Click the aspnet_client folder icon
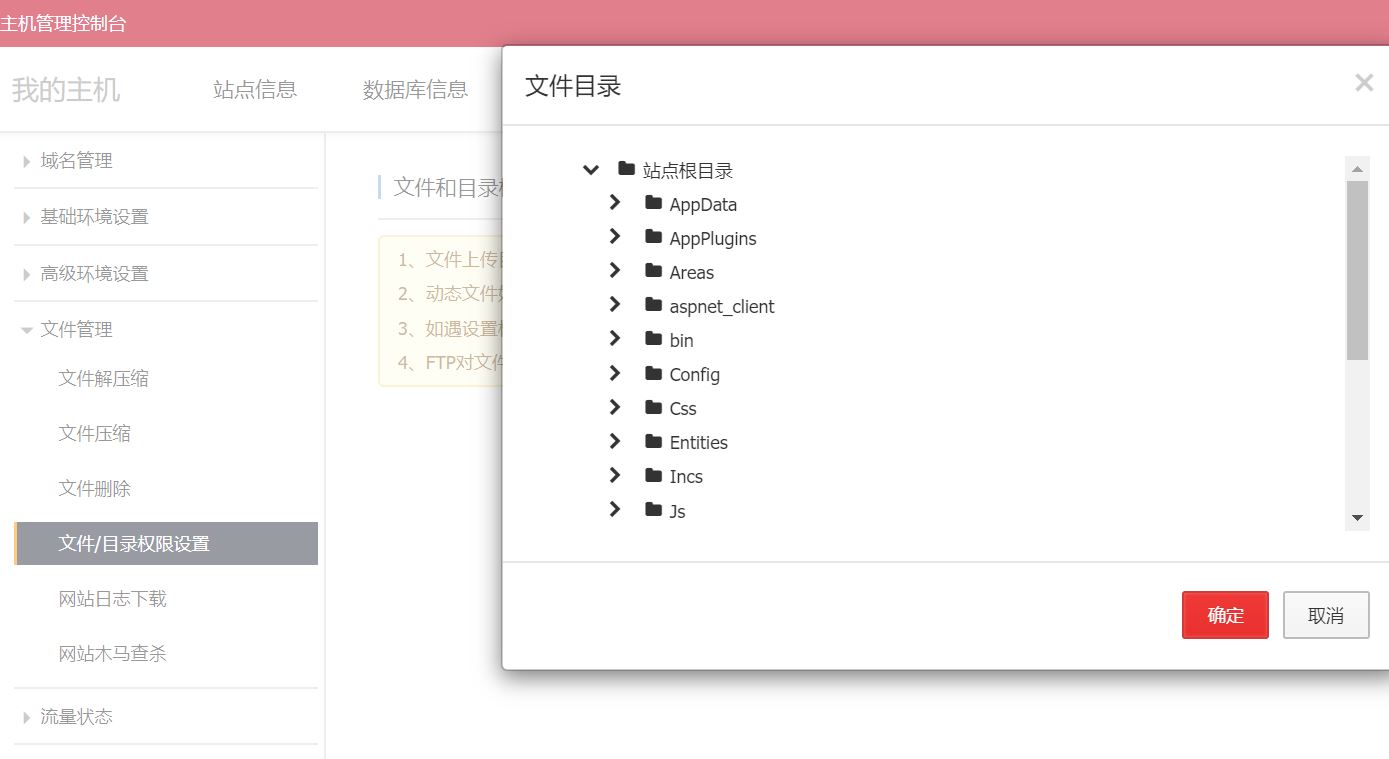Screen dimensions: 1389x759 click(x=654, y=306)
